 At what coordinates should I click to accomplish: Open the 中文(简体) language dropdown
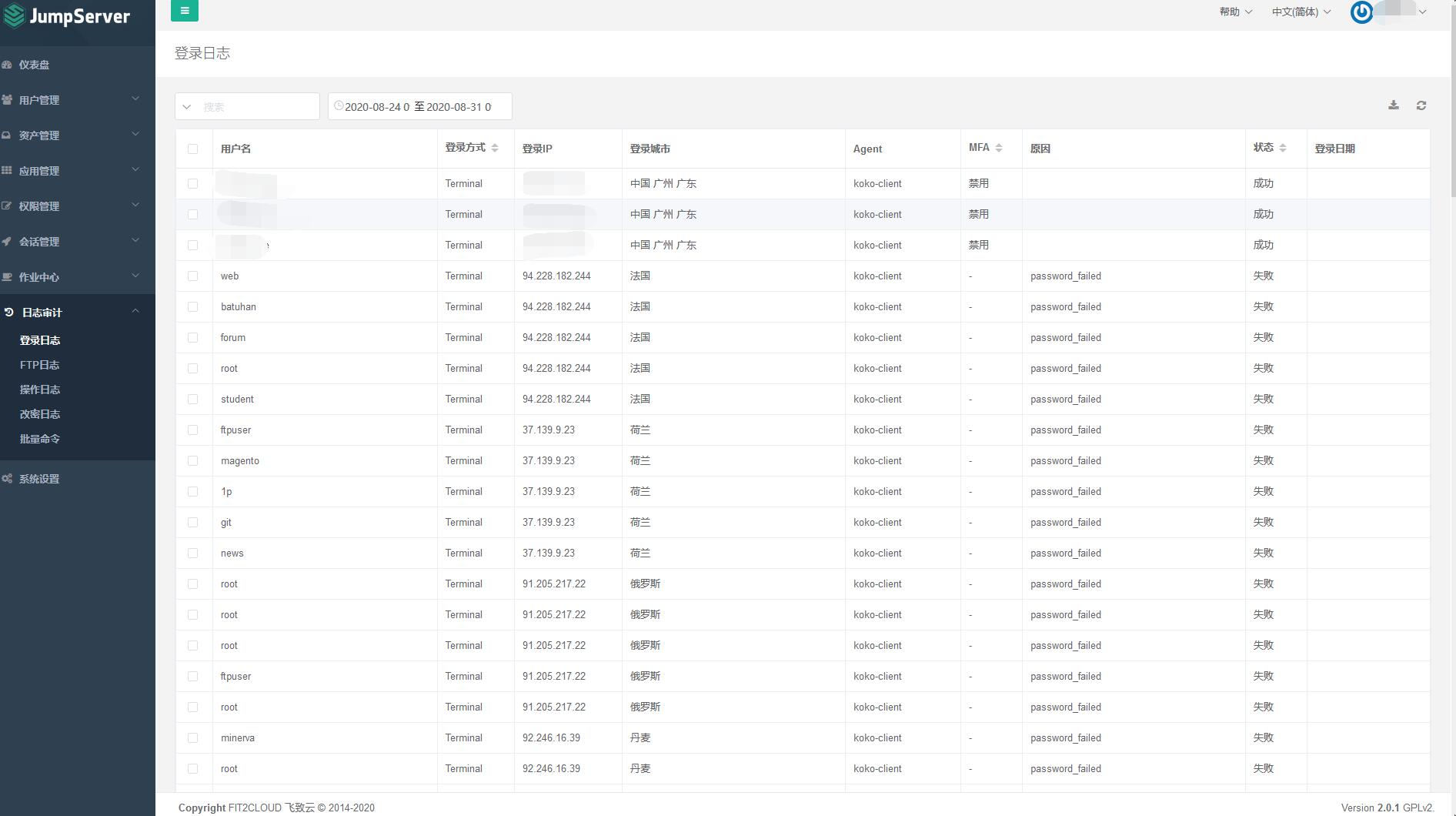click(1301, 12)
